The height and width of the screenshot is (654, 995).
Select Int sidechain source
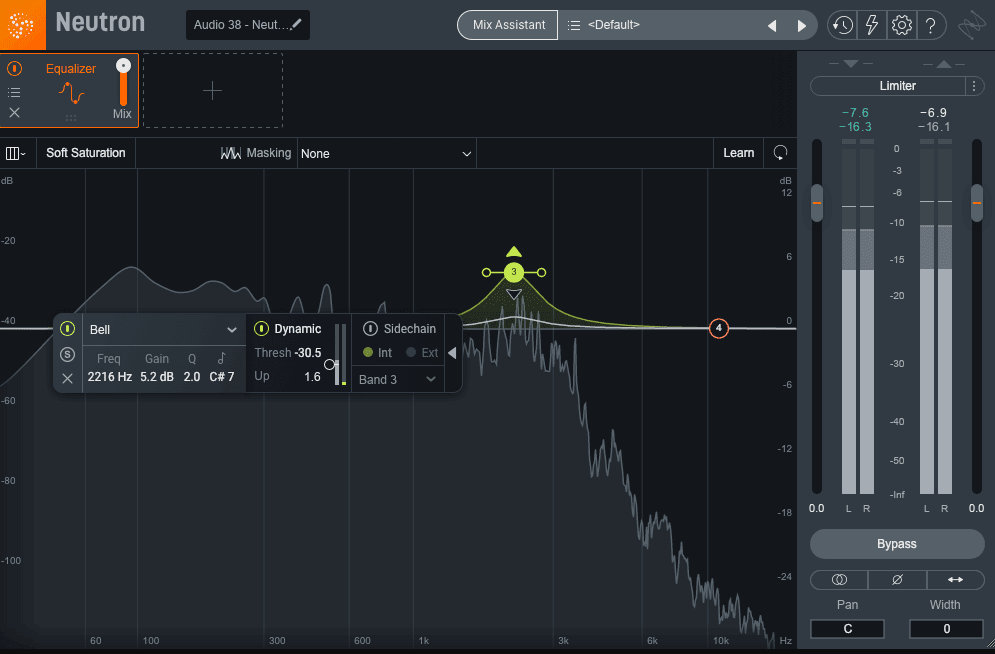coord(378,353)
